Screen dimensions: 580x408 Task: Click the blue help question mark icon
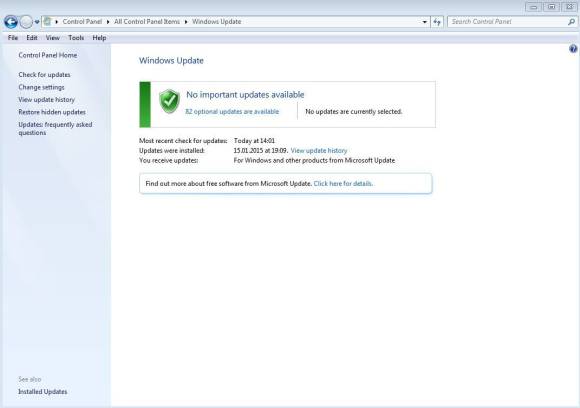(x=573, y=49)
